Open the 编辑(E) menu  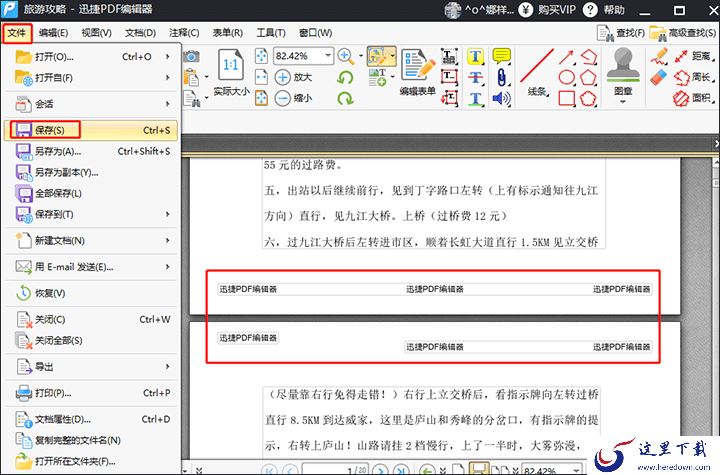[53, 33]
